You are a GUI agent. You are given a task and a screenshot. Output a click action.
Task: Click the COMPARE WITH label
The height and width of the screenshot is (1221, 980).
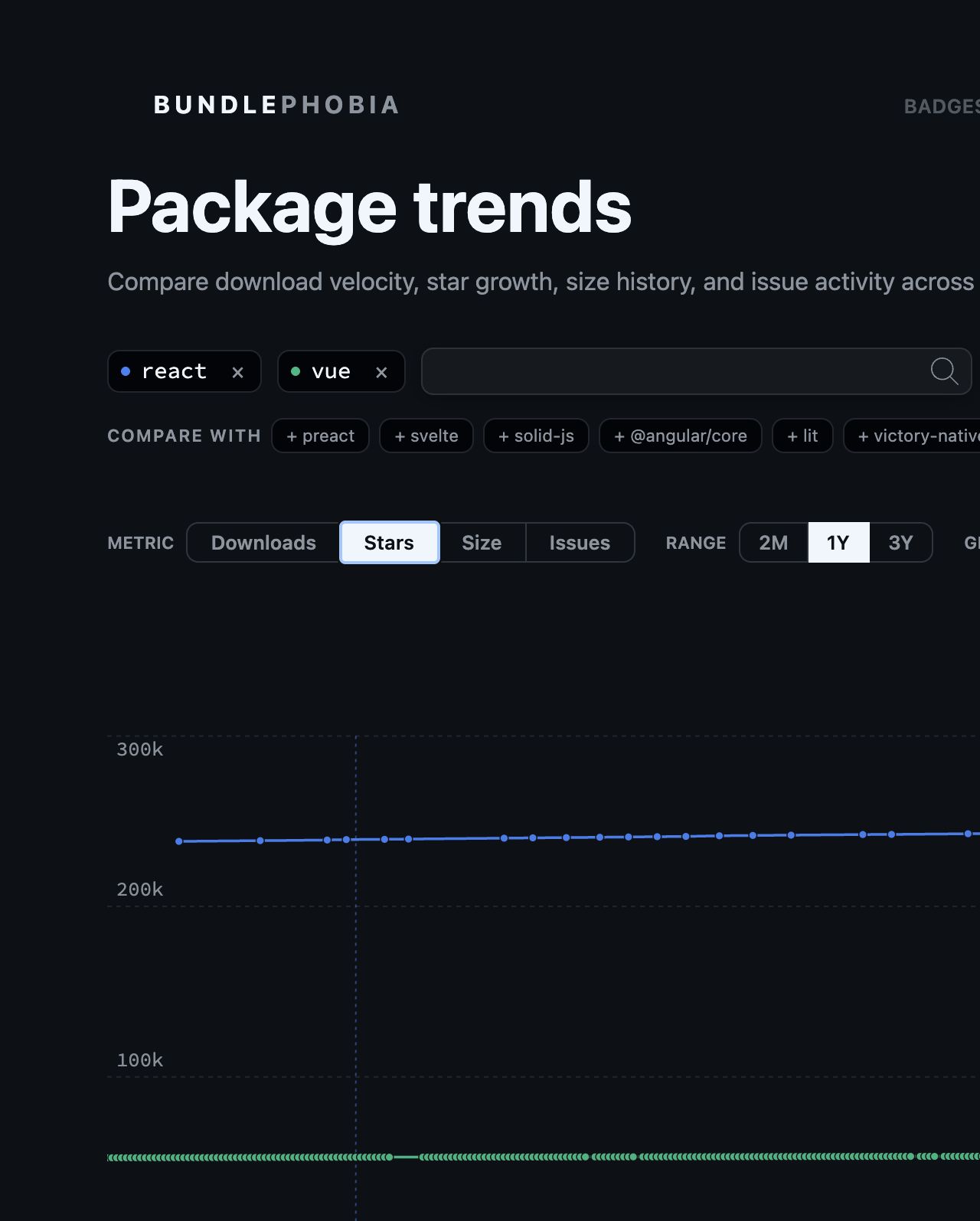coord(184,436)
